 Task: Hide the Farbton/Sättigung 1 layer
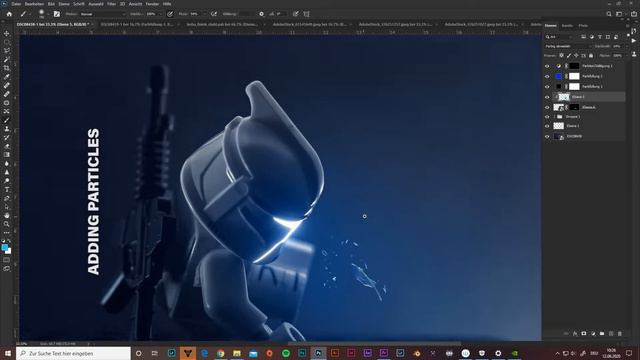pos(547,66)
